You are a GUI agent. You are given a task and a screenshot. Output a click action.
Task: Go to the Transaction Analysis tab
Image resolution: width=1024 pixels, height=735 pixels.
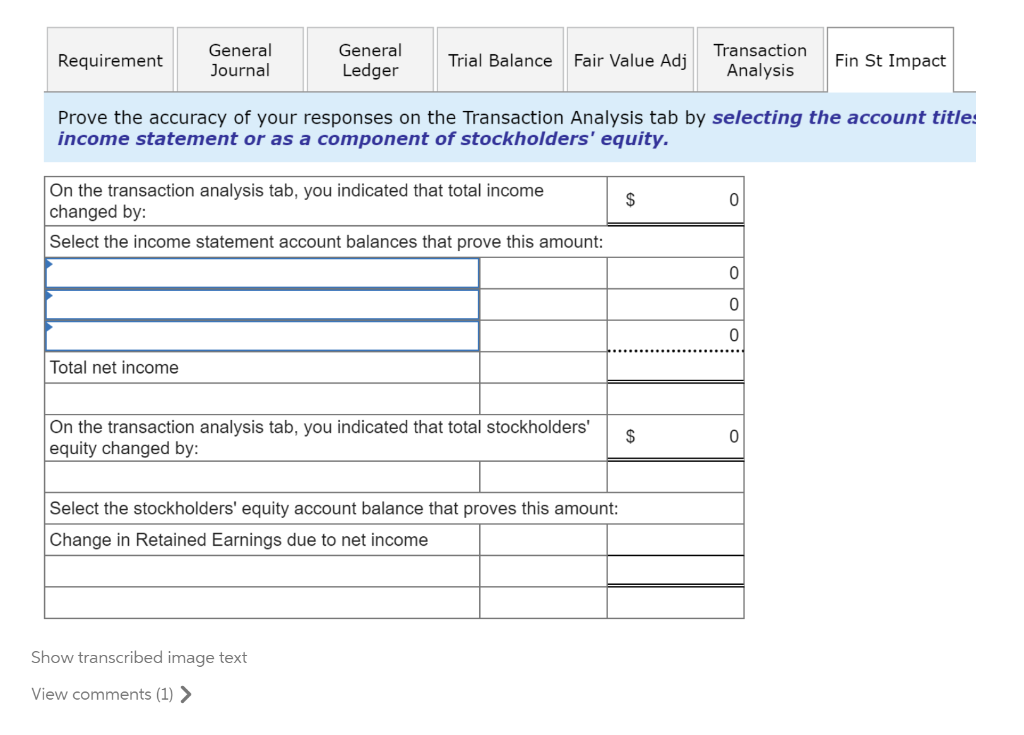(x=760, y=60)
